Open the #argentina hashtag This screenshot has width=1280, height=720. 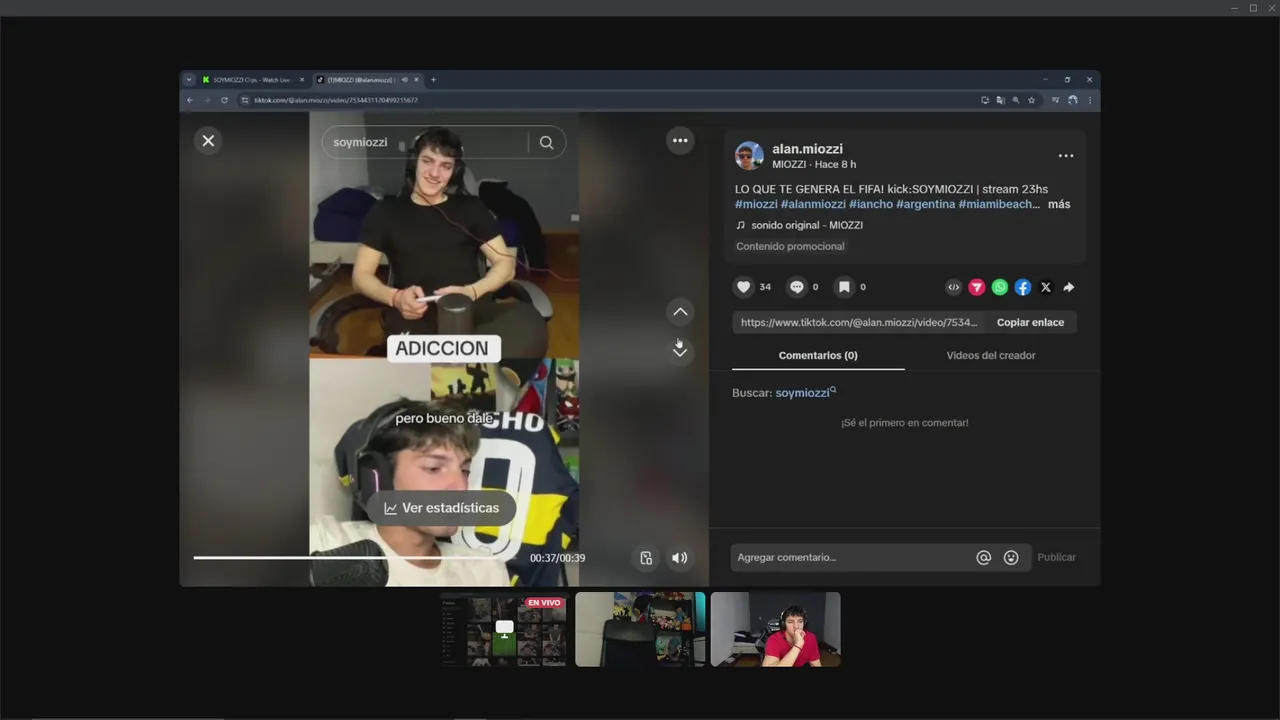tap(926, 204)
